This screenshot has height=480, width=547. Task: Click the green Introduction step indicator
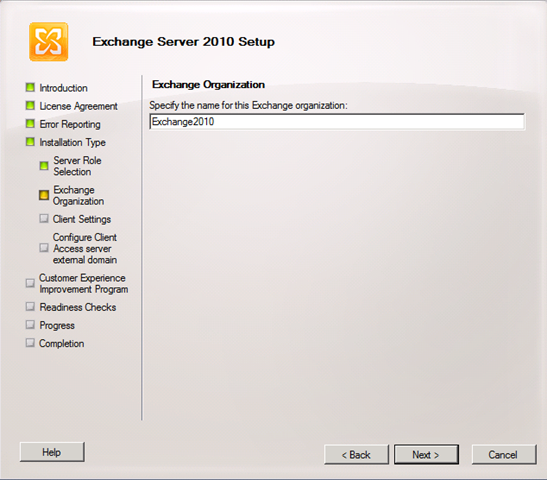point(30,87)
